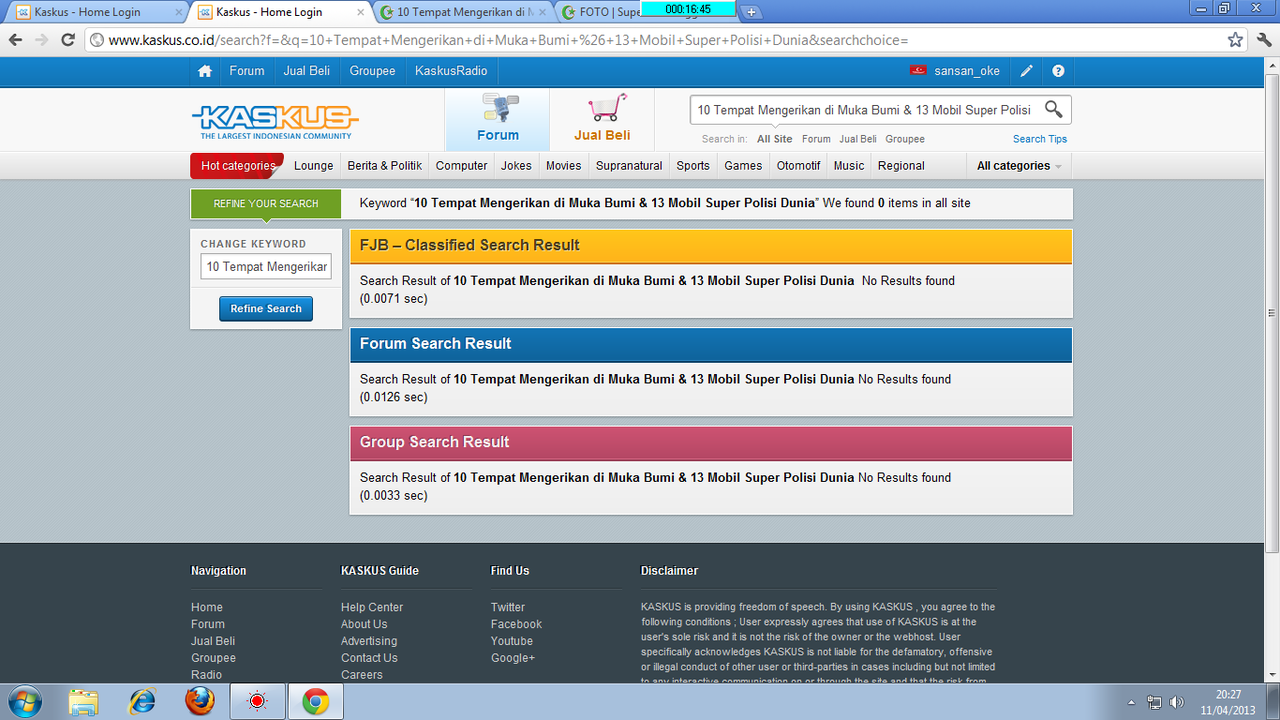1280x720 pixels.
Task: Open the screen recorder taskbar icon
Action: [258, 702]
